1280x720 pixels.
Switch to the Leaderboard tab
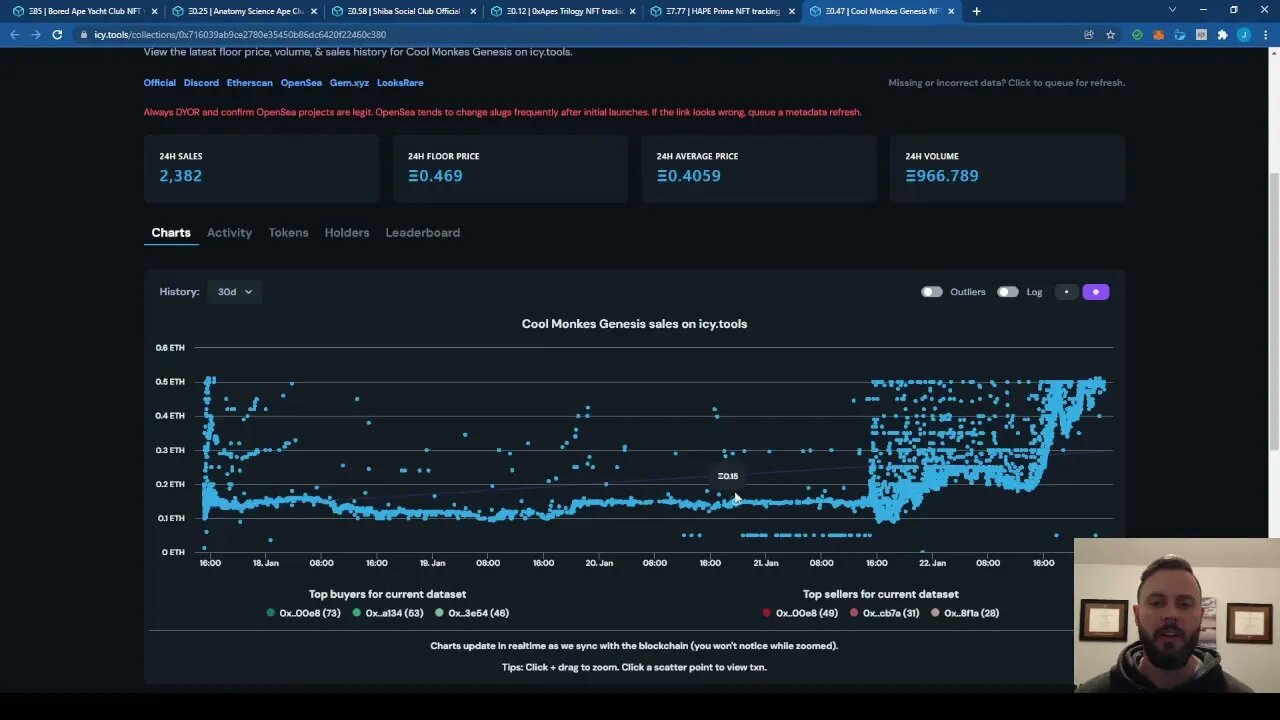[x=423, y=232]
